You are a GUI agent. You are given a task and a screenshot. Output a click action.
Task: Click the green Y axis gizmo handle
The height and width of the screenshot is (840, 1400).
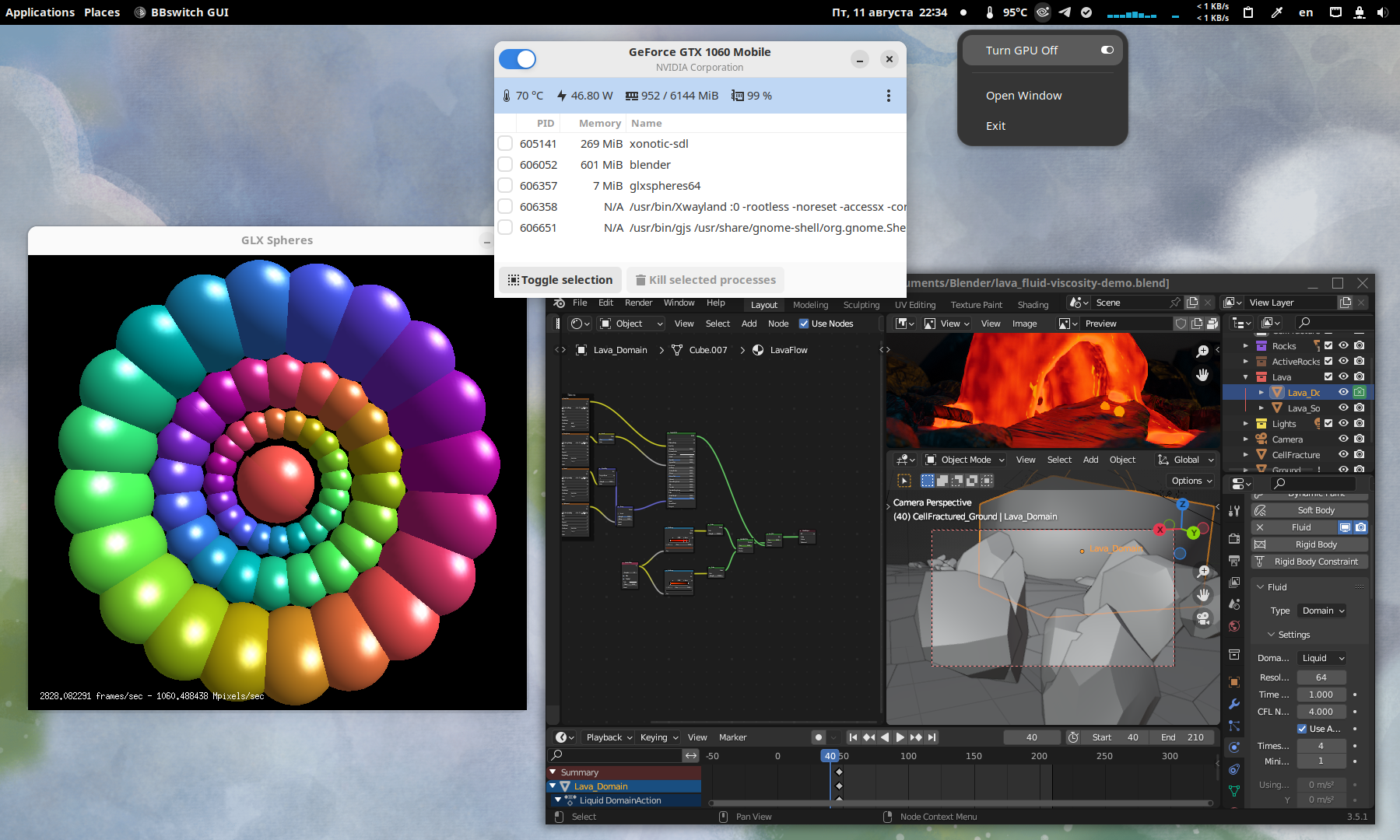[1193, 533]
